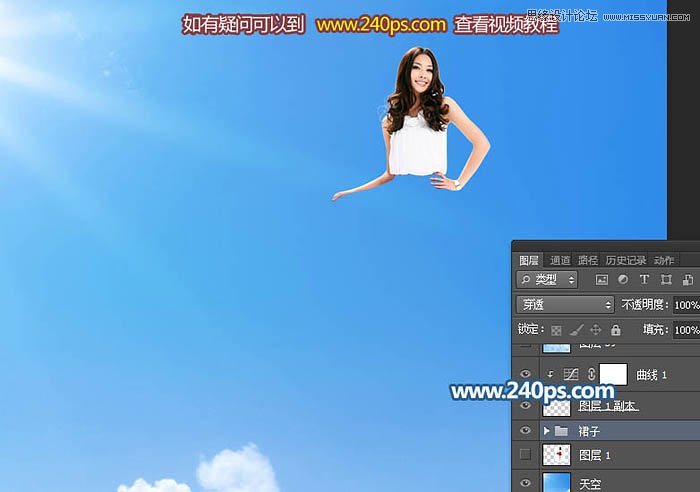Click the adjustment layer filter icon
This screenshot has width=700, height=492.
(622, 280)
